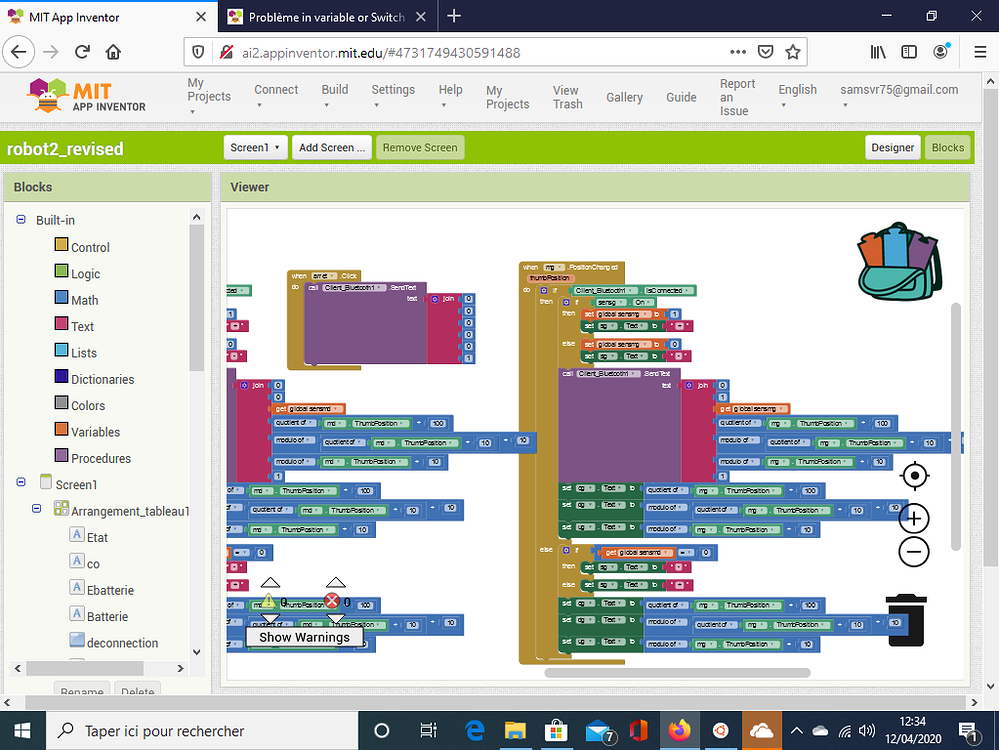Collapse the Built-in blocks category
This screenshot has width=999, height=750.
(20, 220)
